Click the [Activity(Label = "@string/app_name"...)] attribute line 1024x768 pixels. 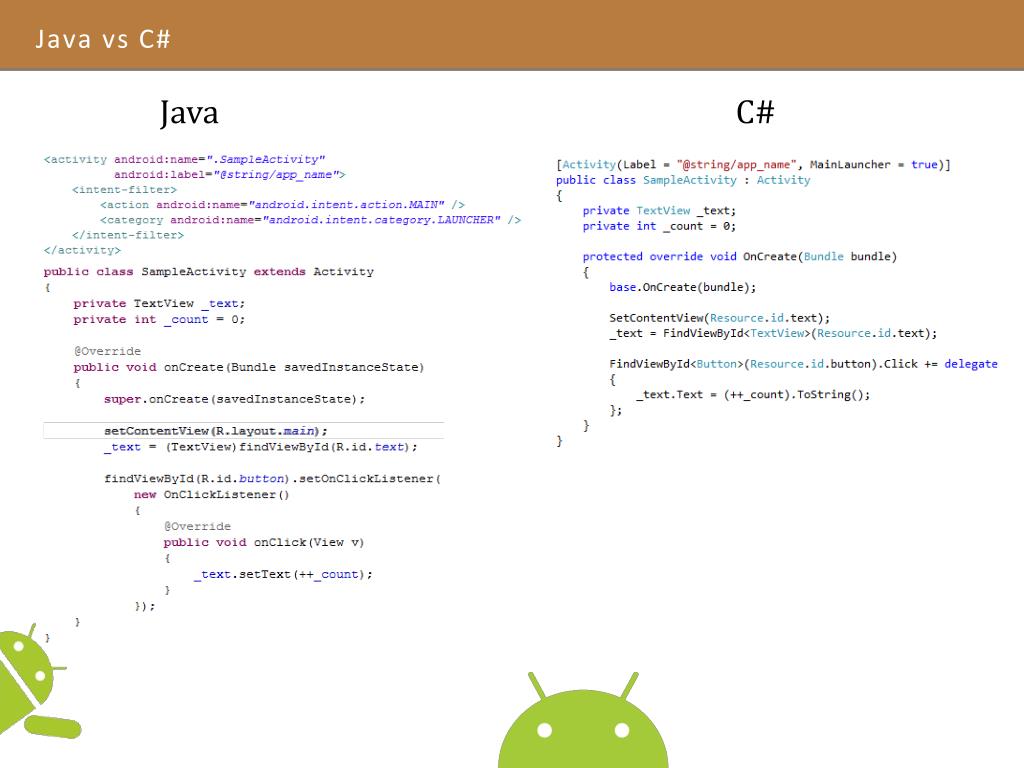click(x=754, y=165)
